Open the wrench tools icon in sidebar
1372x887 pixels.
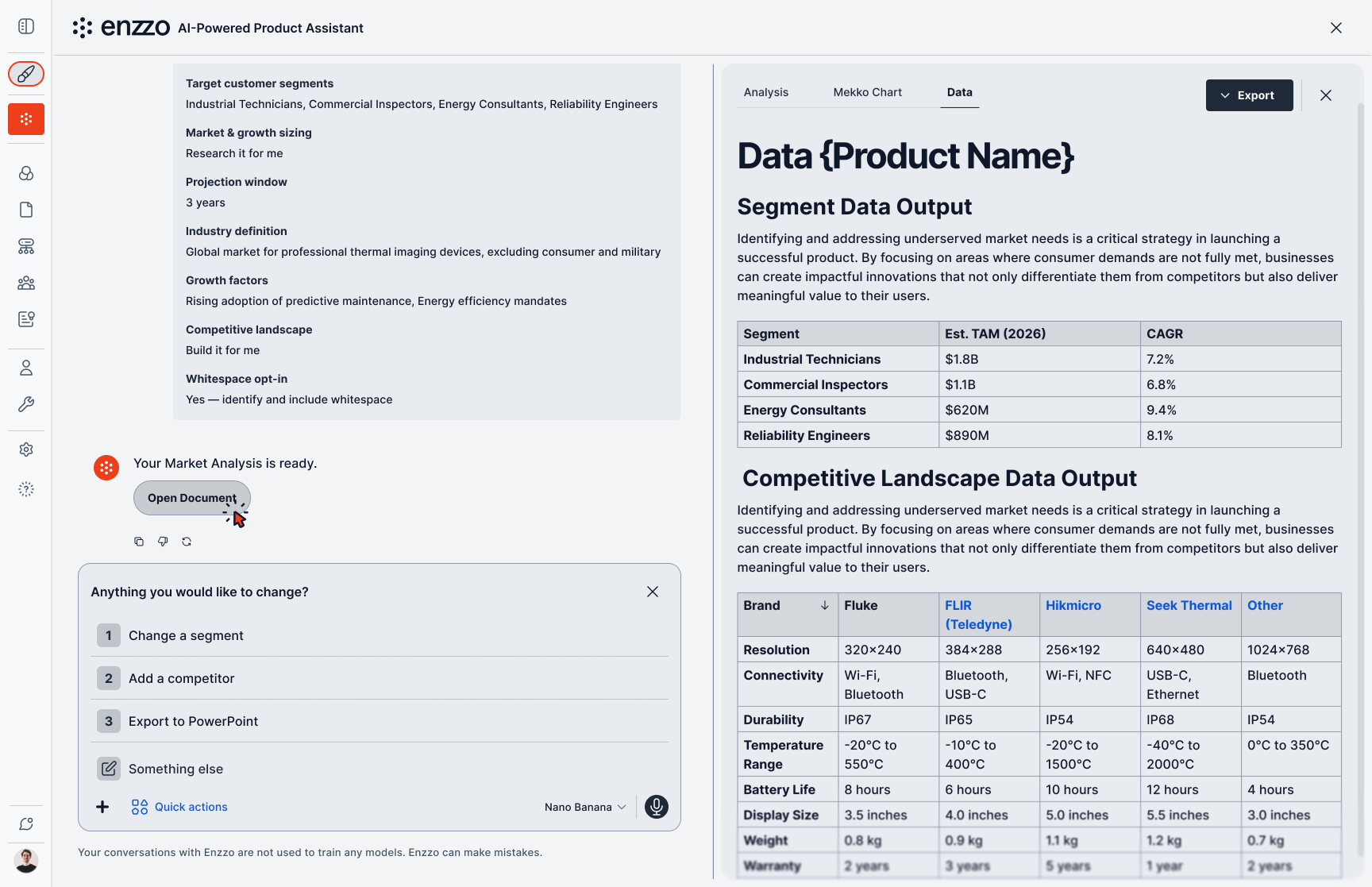coord(26,404)
